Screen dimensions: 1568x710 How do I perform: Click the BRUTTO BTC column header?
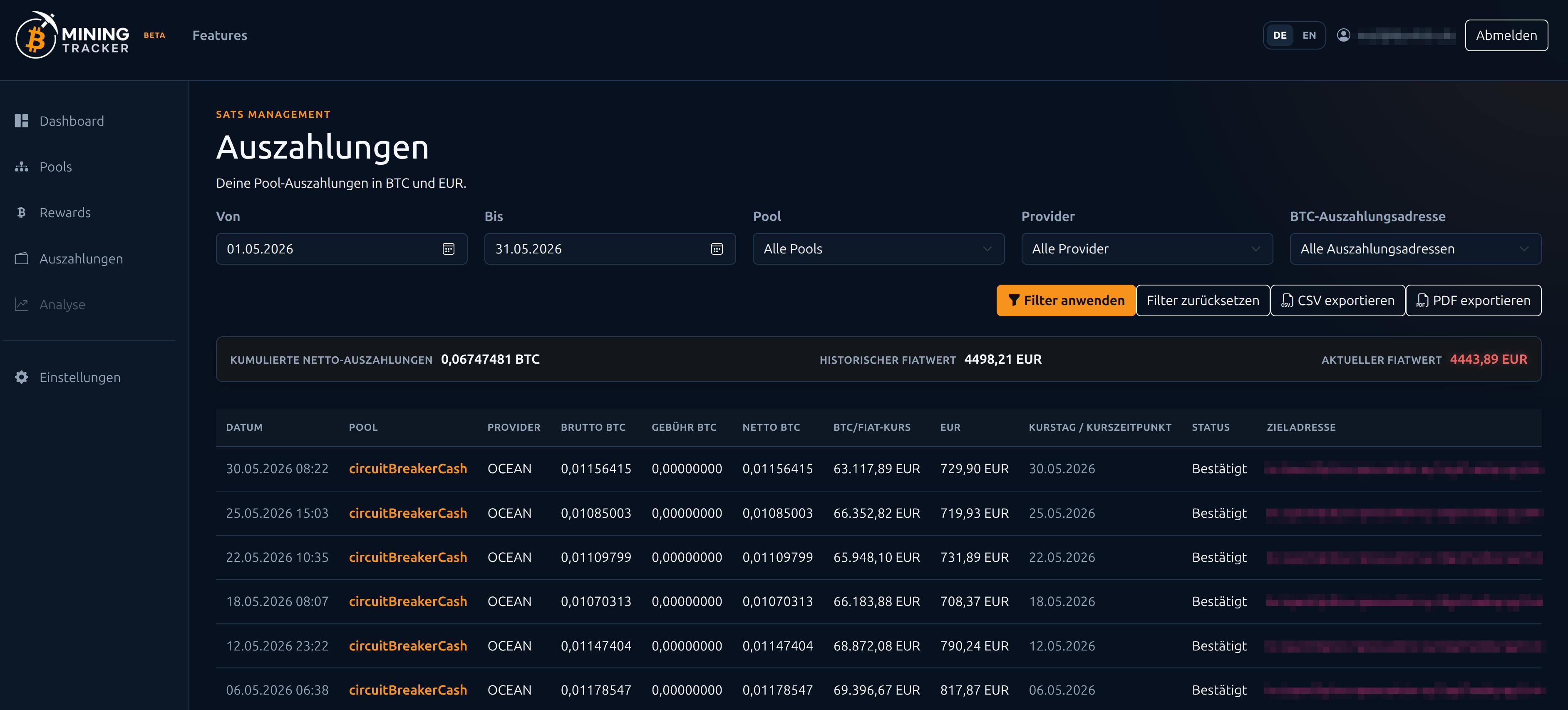point(593,427)
